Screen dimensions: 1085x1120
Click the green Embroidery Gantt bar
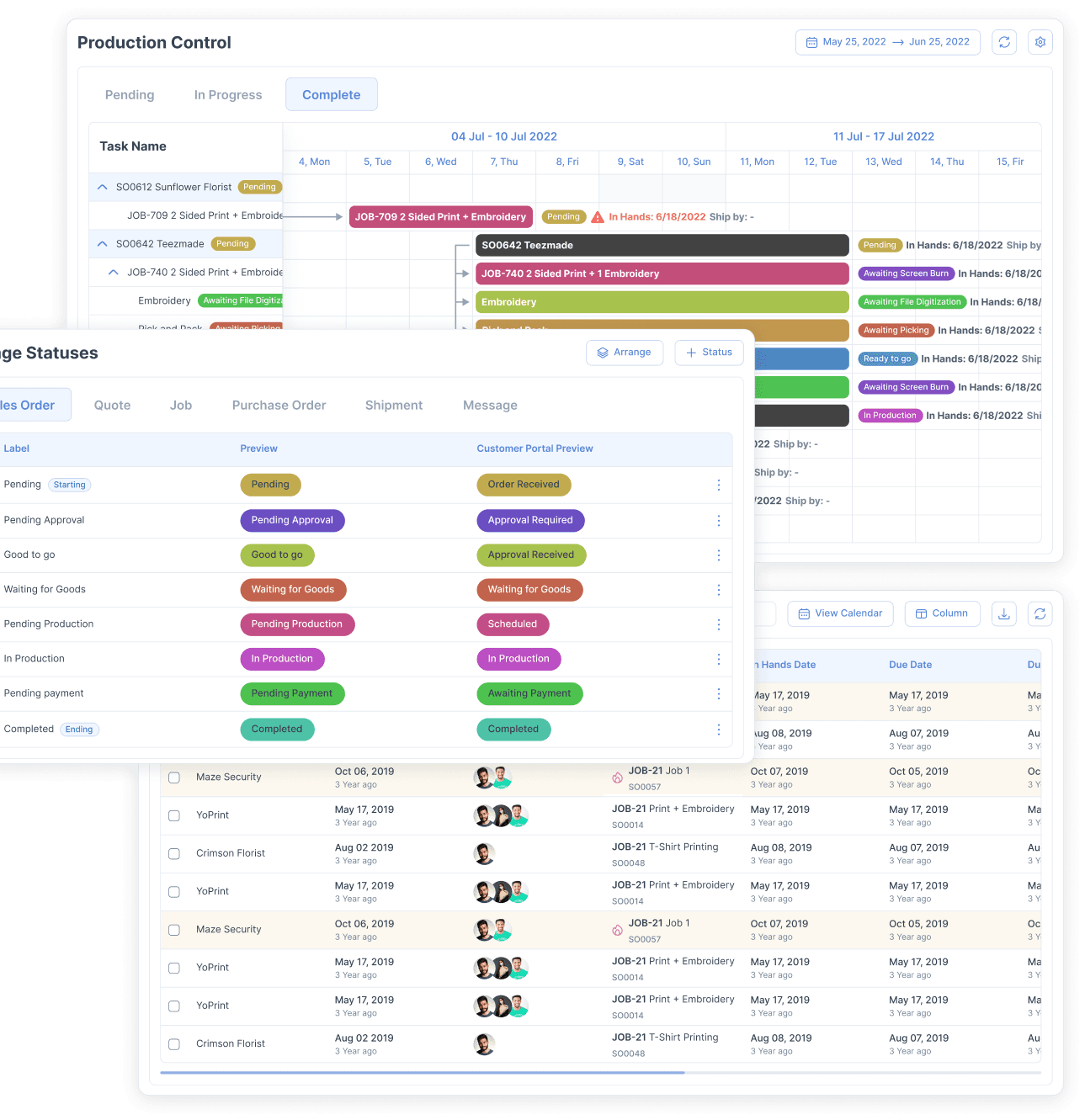[662, 302]
